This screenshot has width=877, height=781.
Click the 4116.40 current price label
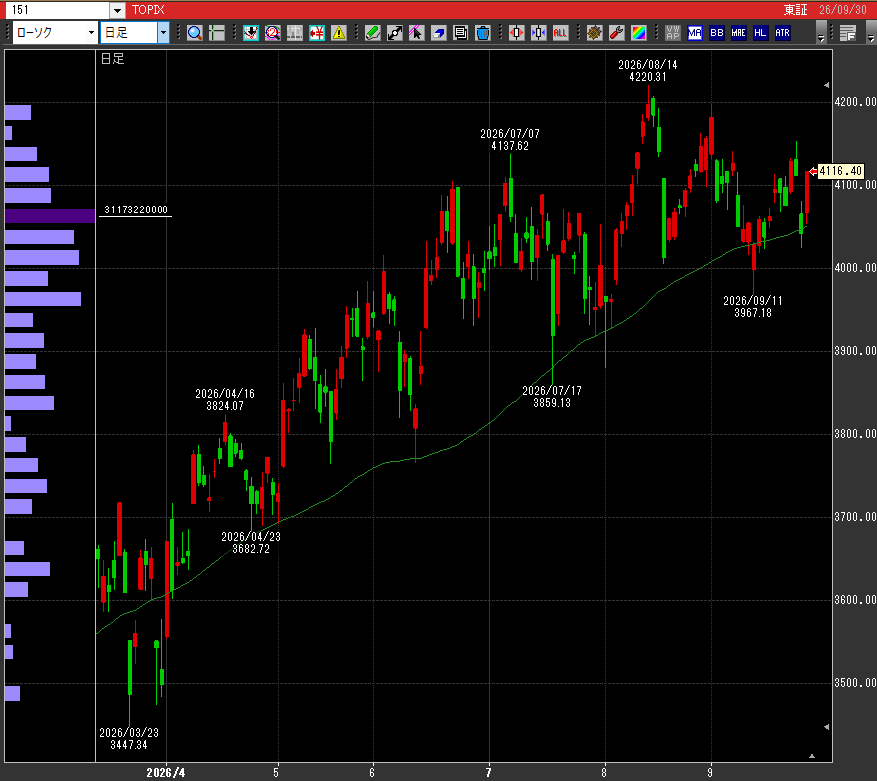click(x=840, y=171)
